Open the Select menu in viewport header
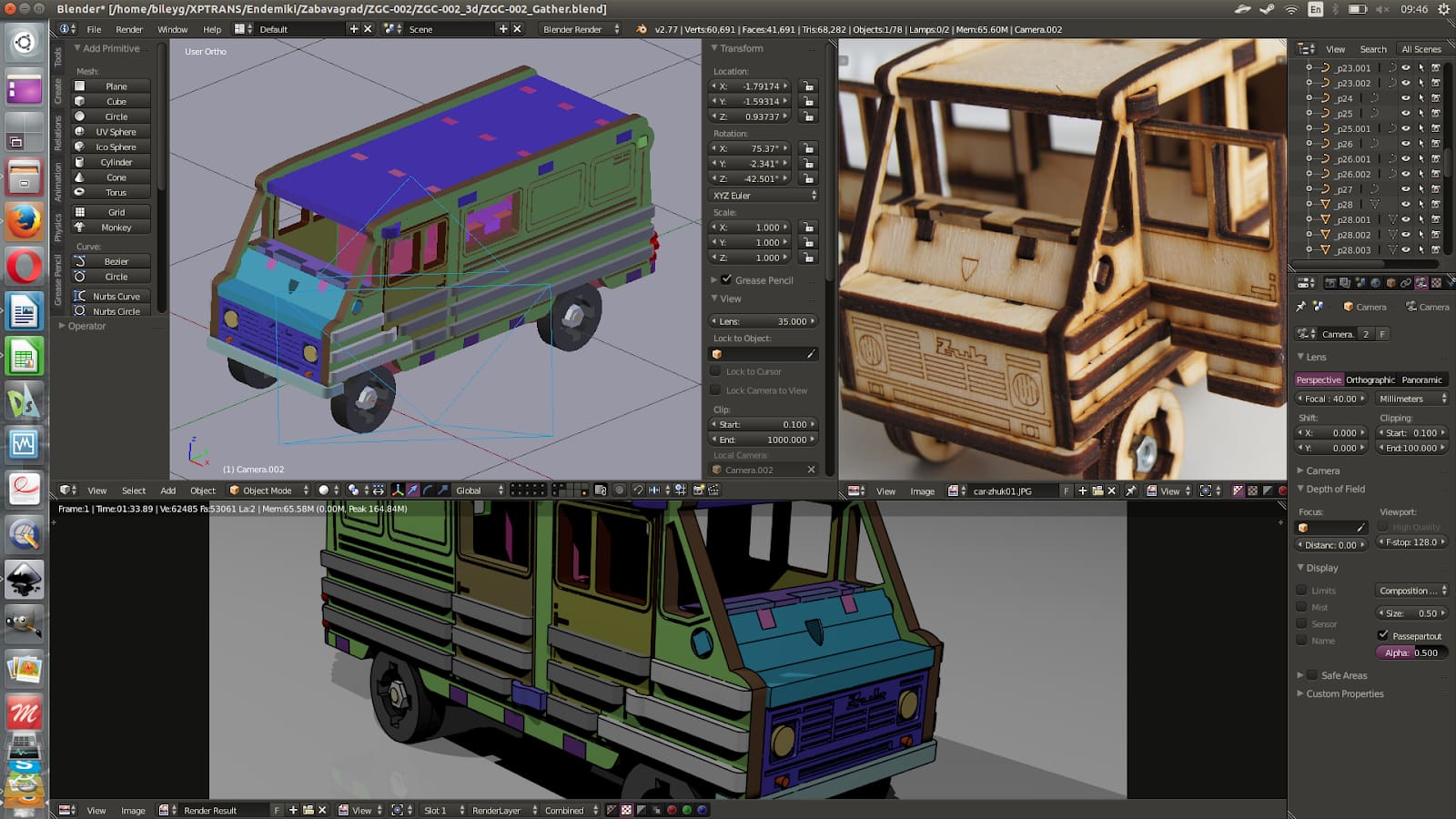 coord(134,490)
